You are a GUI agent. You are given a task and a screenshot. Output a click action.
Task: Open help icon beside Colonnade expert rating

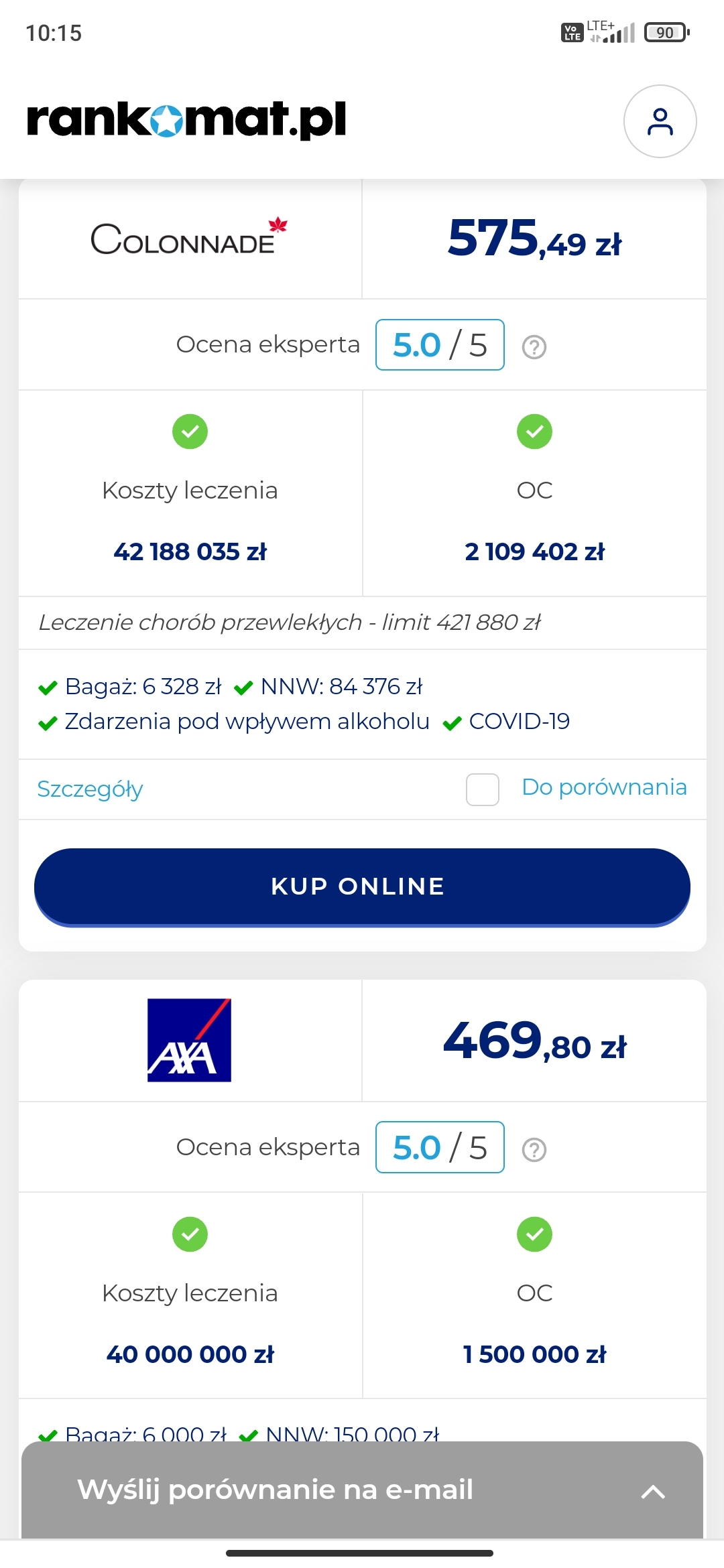pyautogui.click(x=534, y=347)
